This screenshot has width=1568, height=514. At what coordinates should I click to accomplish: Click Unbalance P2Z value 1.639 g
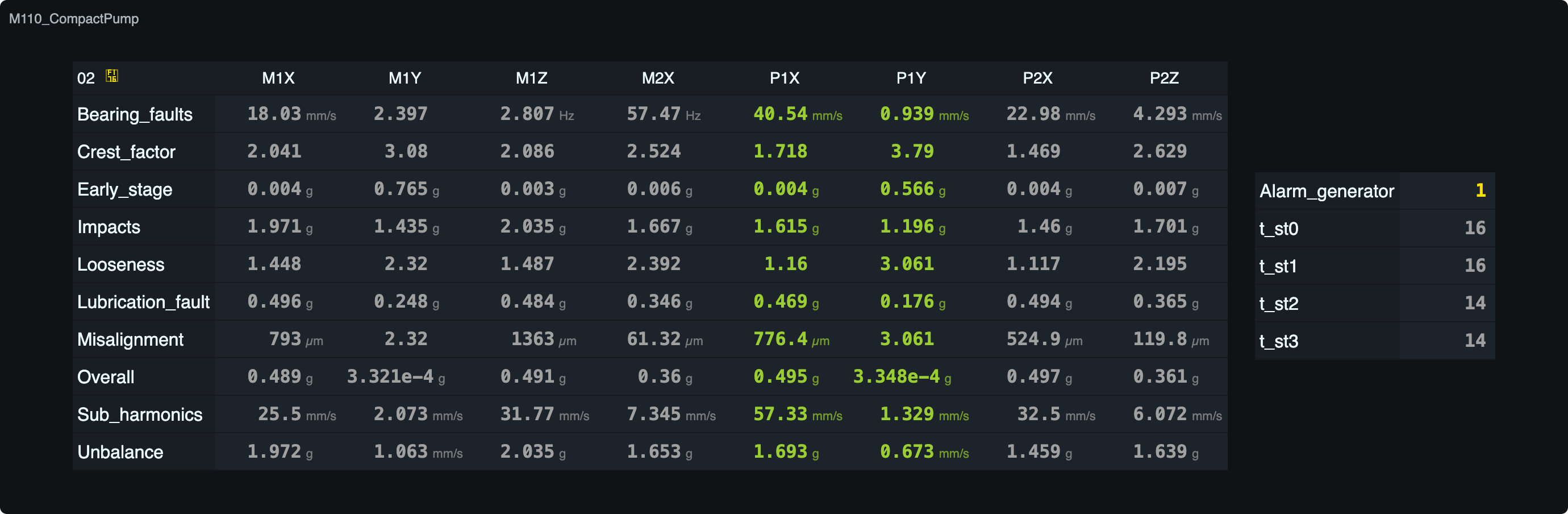click(1166, 452)
